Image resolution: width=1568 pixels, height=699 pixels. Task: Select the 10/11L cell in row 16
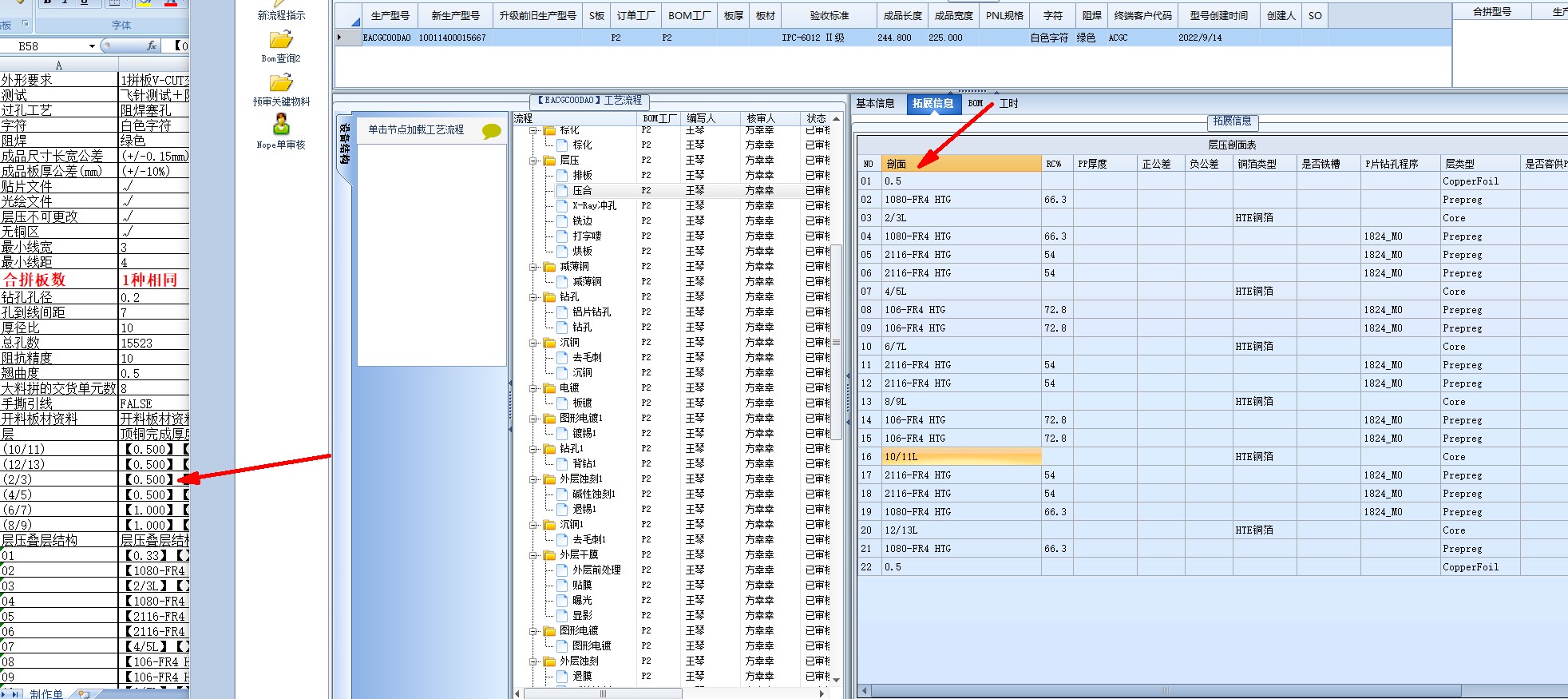pos(961,456)
